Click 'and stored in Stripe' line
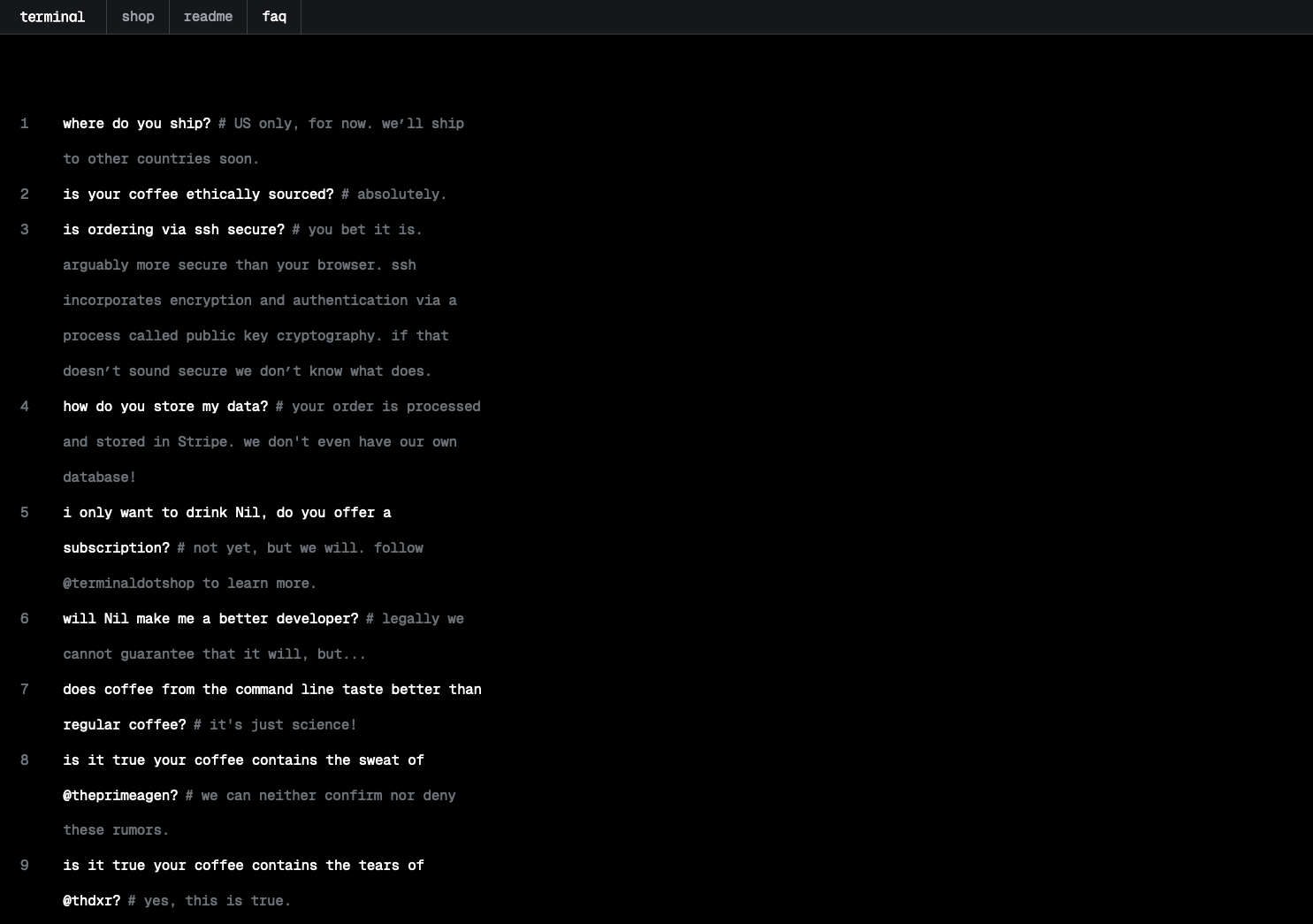1313x924 pixels. (260, 442)
